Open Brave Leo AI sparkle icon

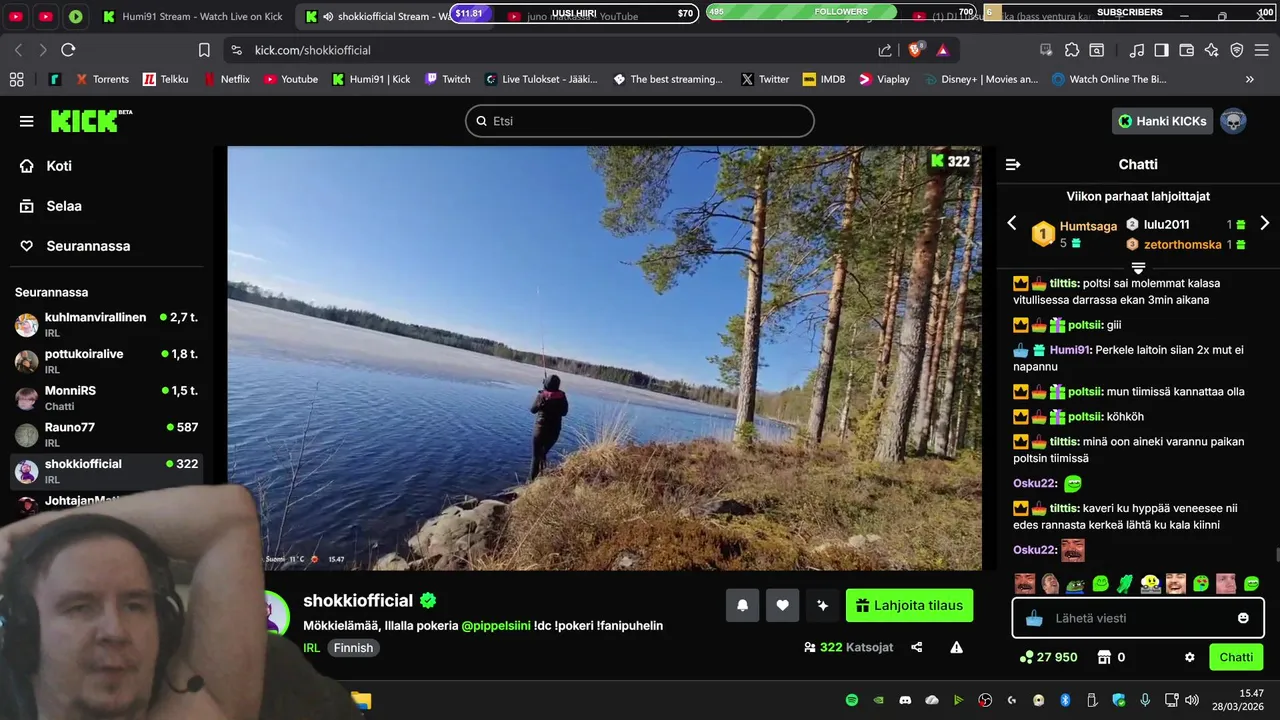pyautogui.click(x=1212, y=50)
